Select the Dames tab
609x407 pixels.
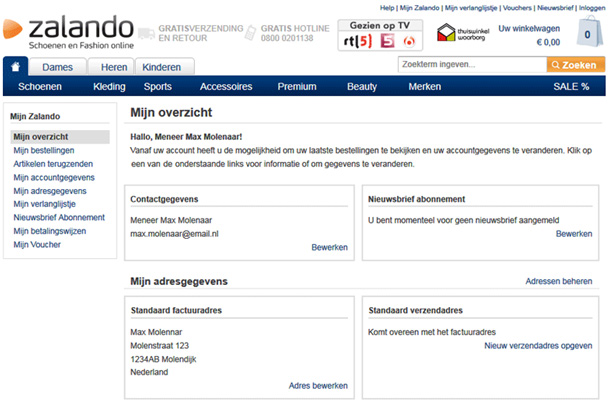[57, 67]
